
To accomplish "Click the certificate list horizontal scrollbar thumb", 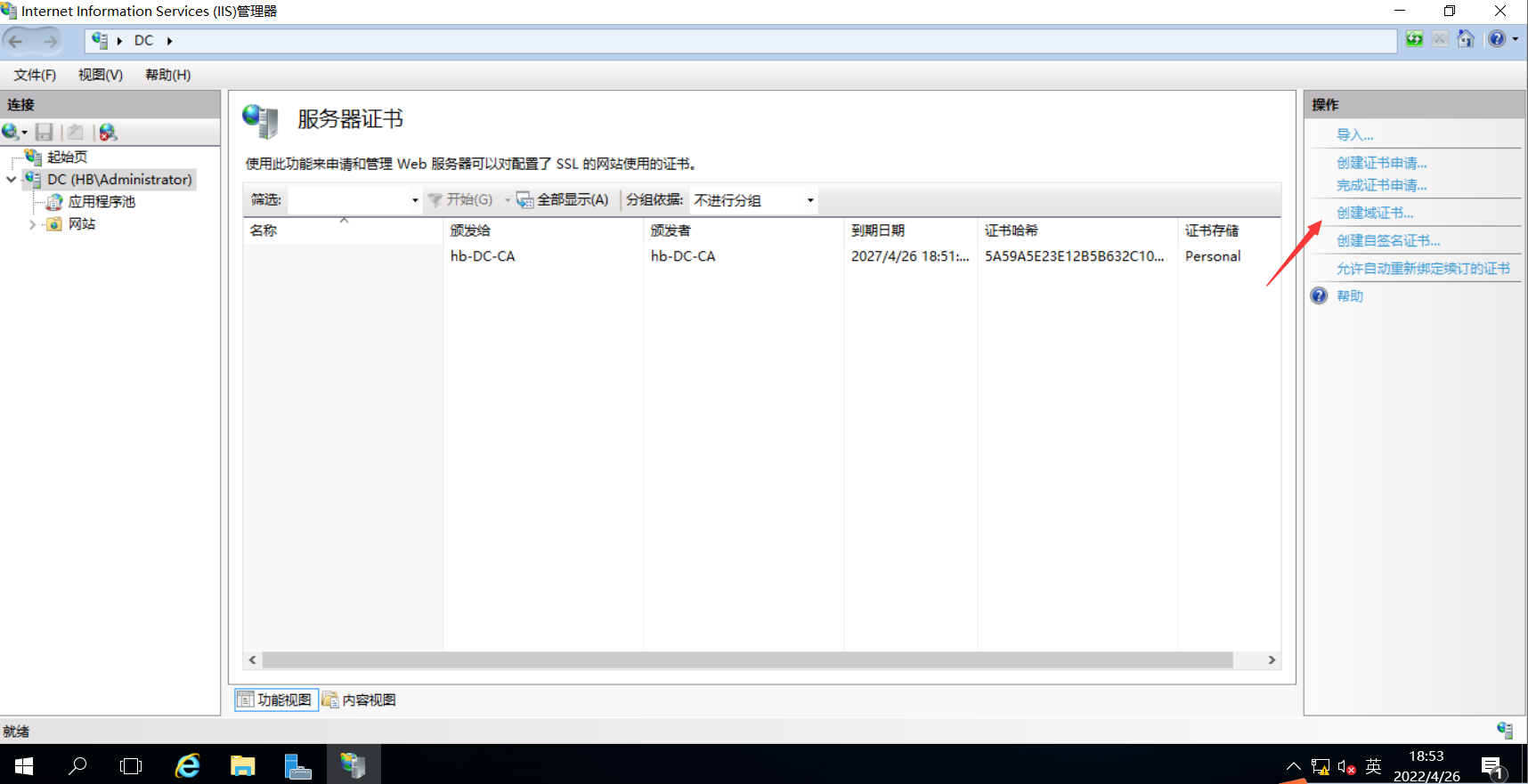I will pos(747,659).
